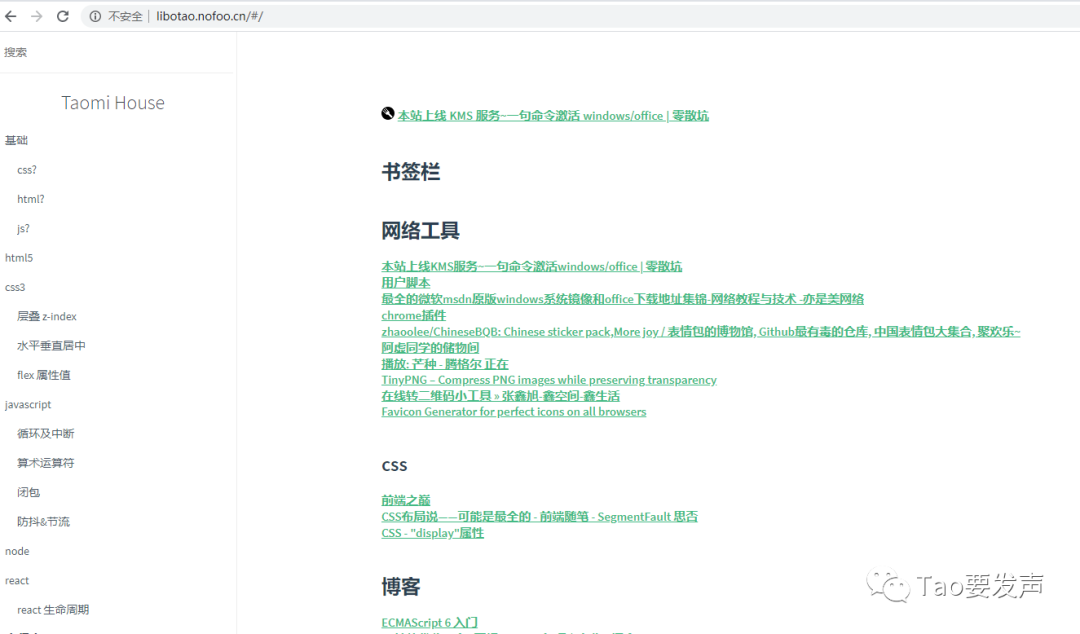1080x634 pixels.
Task: Open the css? sidebar entry
Action: (x=27, y=170)
